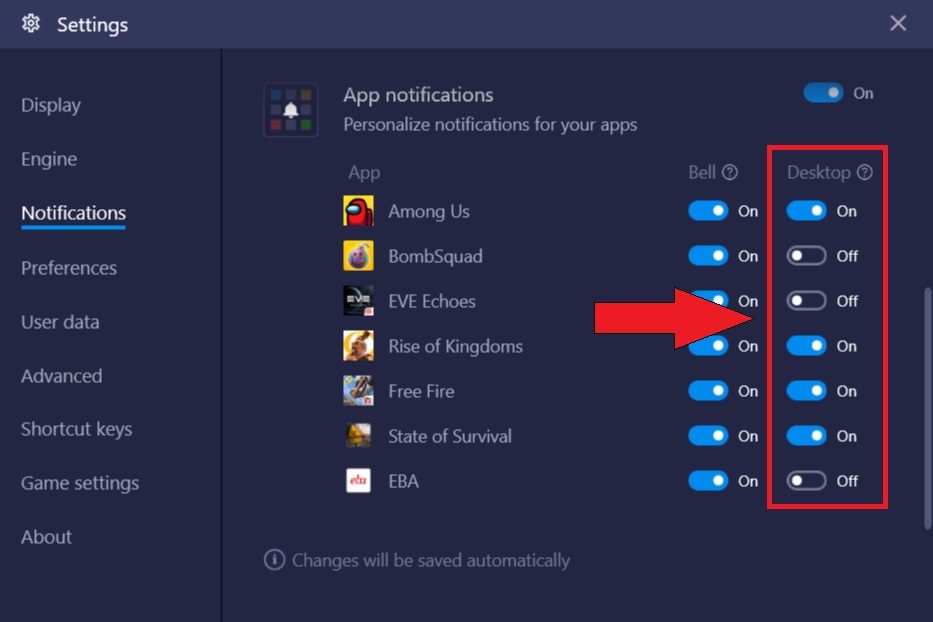Enable Desktop notifications for BombSquad

806,256
